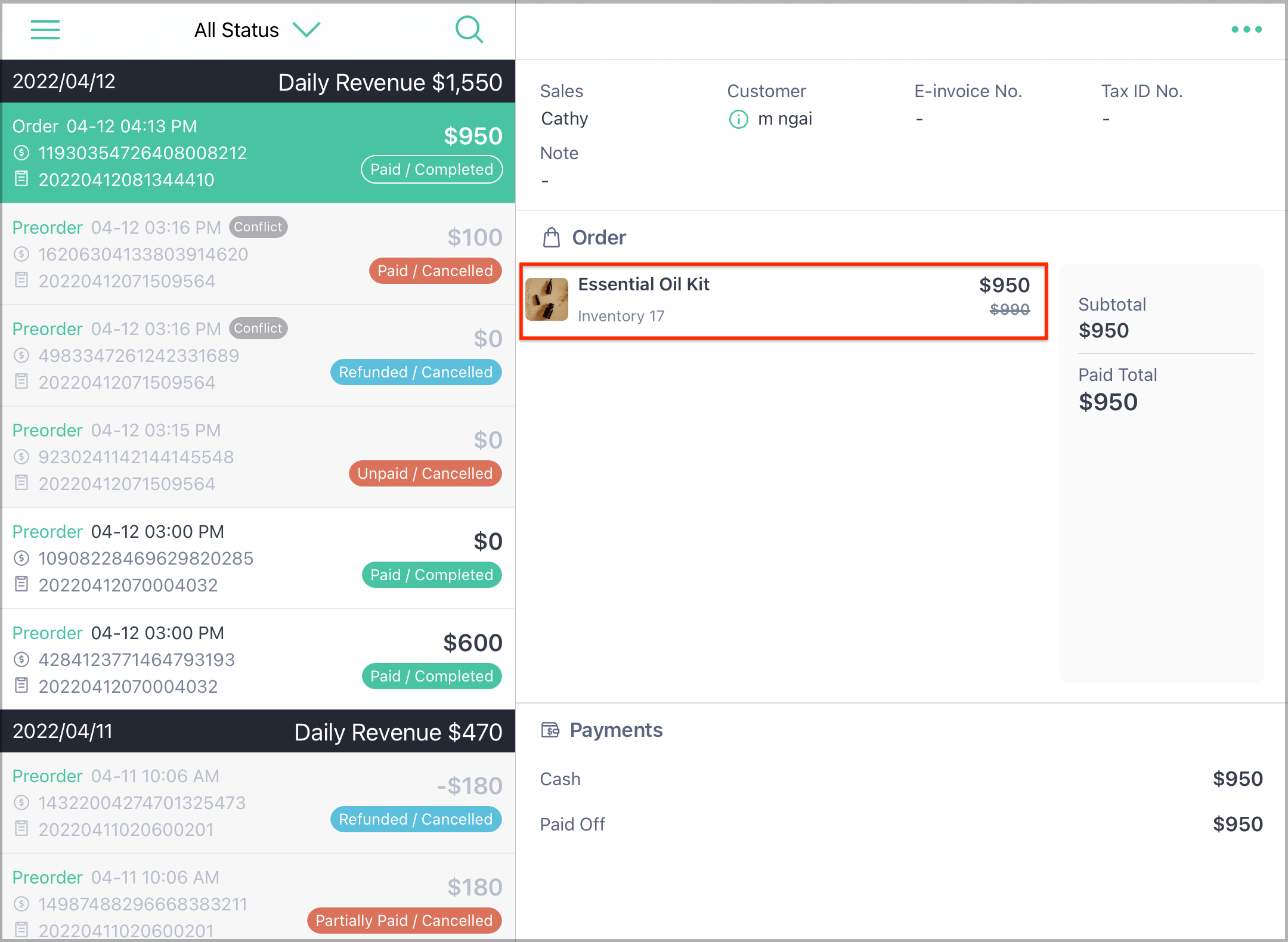
Task: Click the Unpaid / Cancelled status badge
Action: (425, 473)
